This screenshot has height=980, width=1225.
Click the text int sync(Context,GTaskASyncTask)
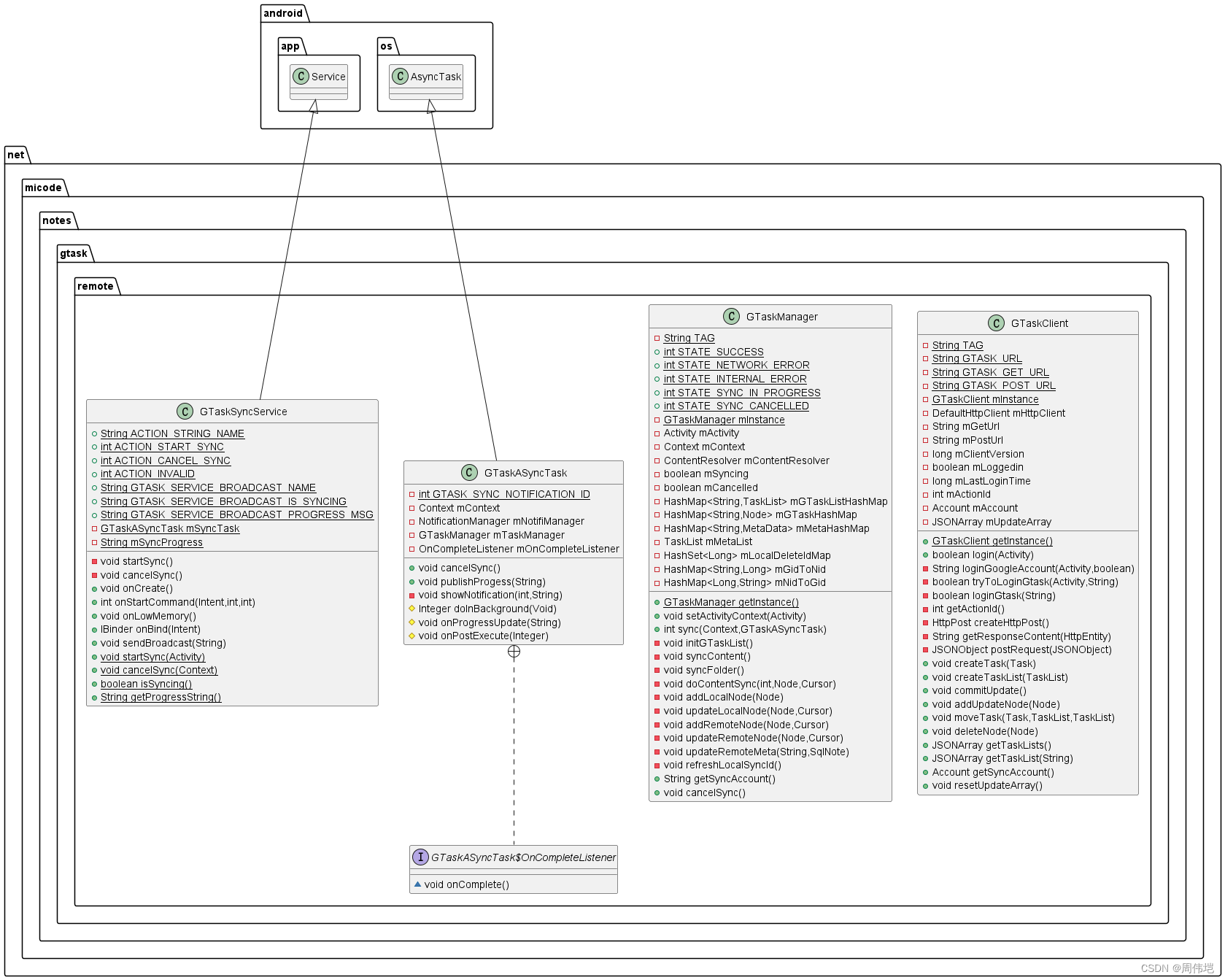pos(745,629)
